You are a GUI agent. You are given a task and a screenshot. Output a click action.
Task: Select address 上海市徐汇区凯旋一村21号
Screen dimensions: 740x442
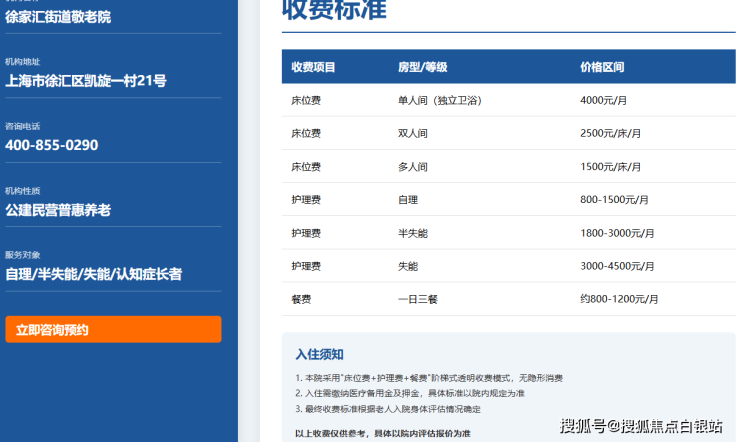pos(86,81)
